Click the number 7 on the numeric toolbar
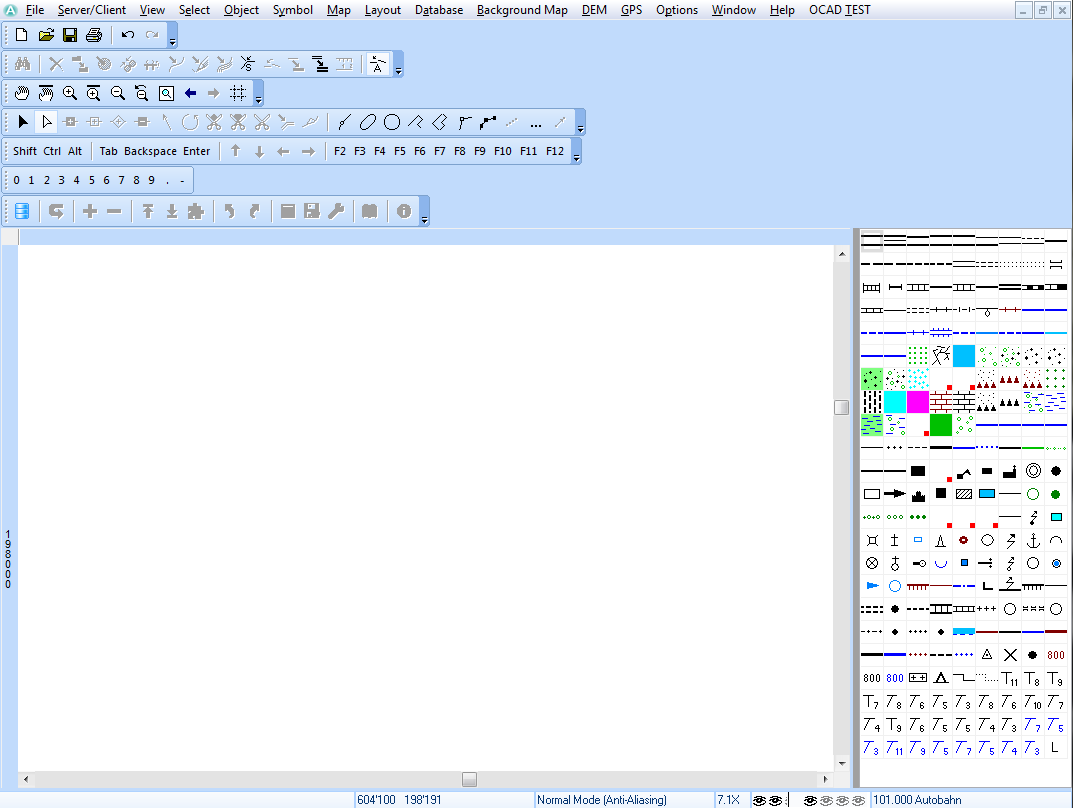The width and height of the screenshot is (1073, 808). tap(121, 181)
